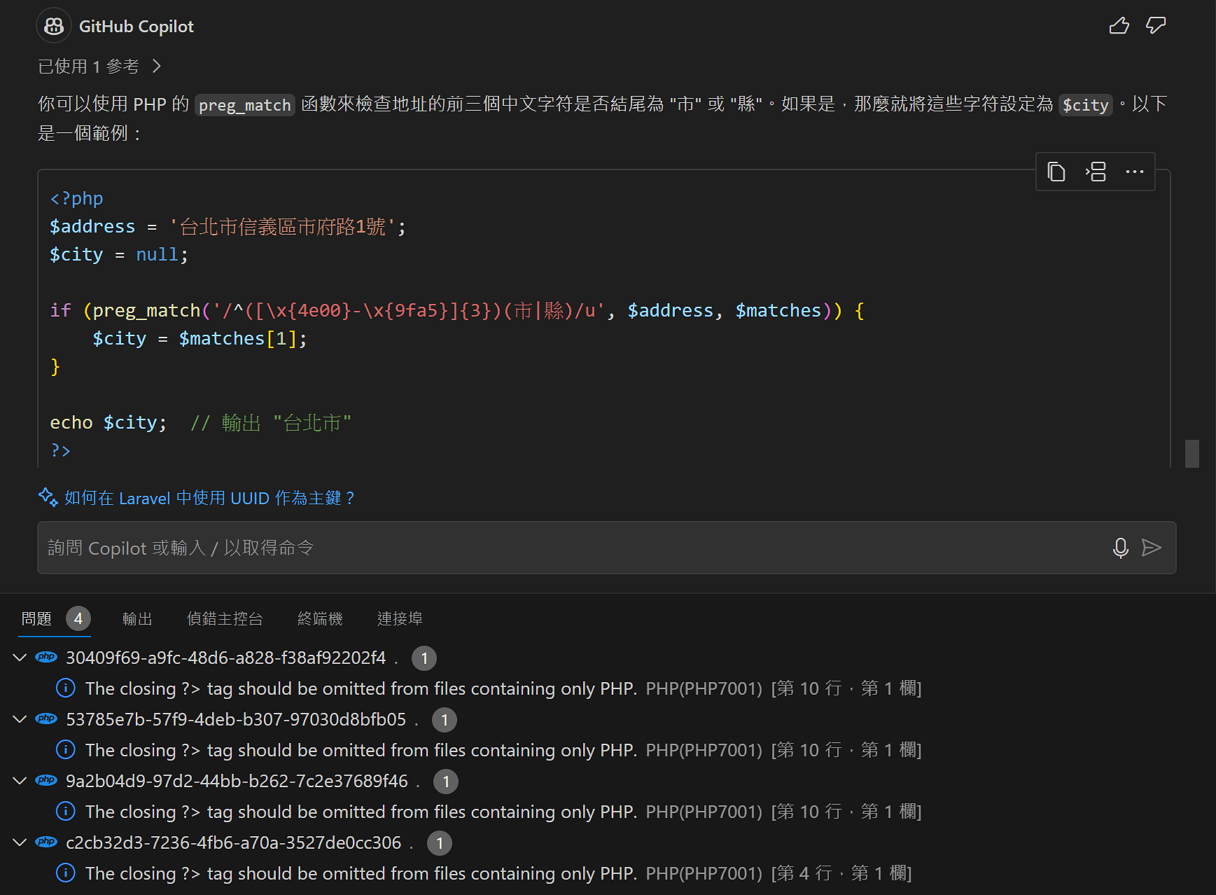Viewport: 1216px width, 895px height.
Task: Collapse the c2cb32d3 file problem group
Action: [19, 843]
